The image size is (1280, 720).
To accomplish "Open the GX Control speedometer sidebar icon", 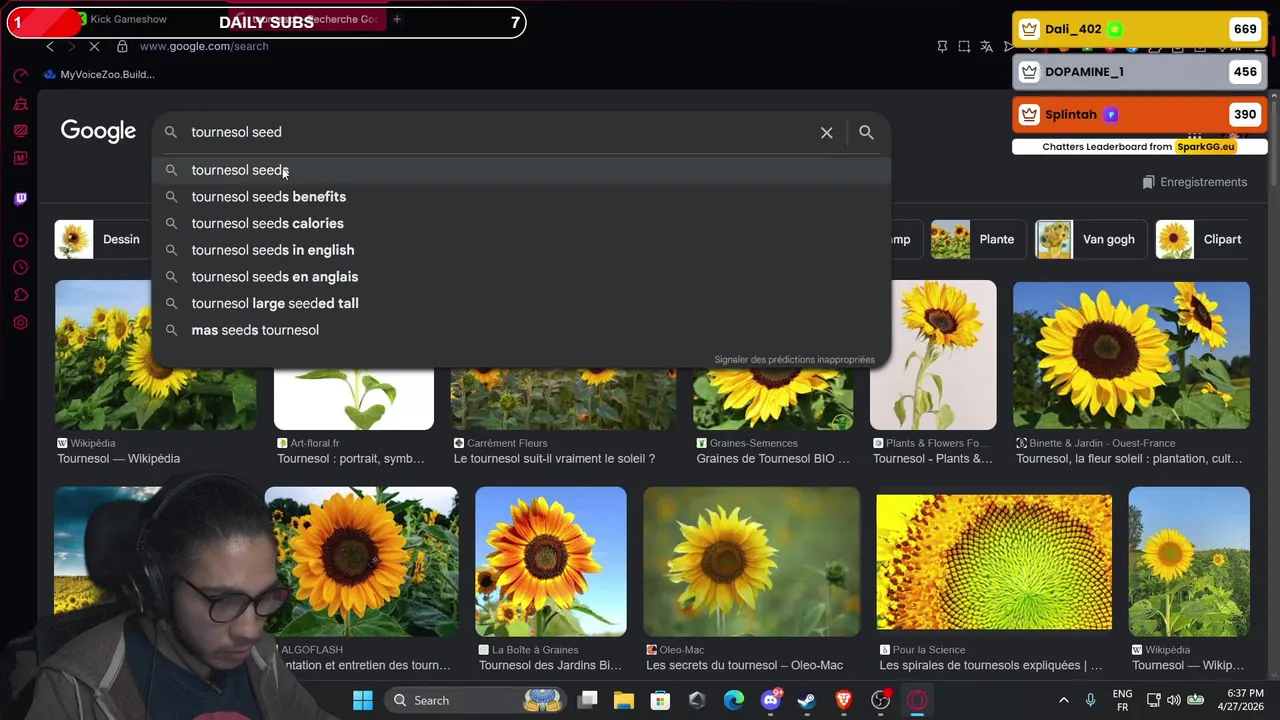I will click(x=20, y=76).
